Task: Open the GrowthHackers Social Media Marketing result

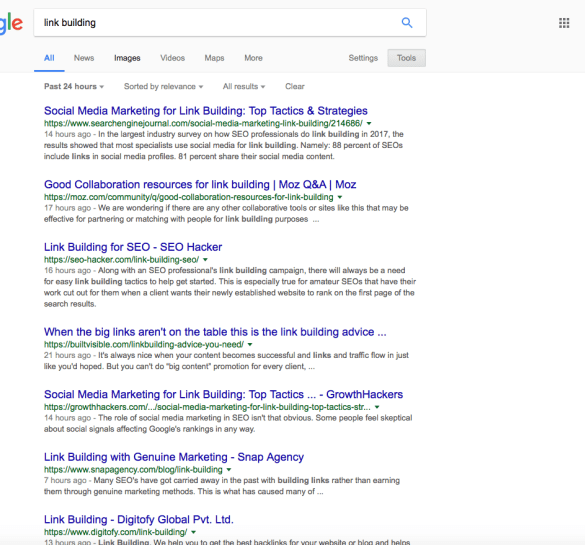Action: pos(223,395)
